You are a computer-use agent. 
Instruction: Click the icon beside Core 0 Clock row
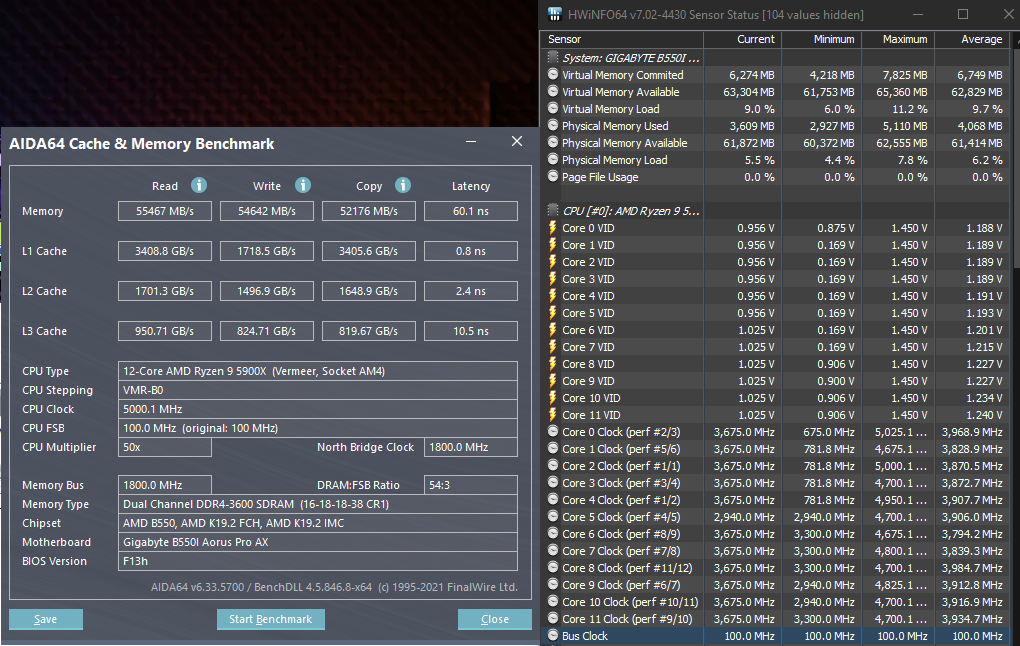[553, 431]
